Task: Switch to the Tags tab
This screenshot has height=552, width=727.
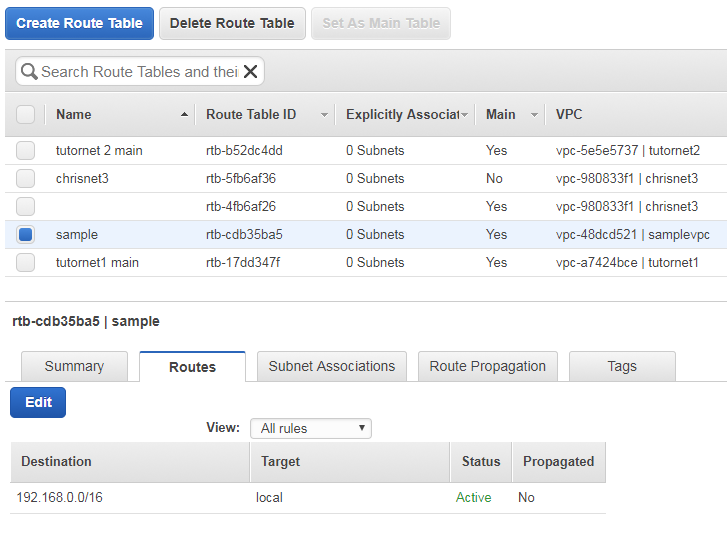Action: tap(622, 366)
